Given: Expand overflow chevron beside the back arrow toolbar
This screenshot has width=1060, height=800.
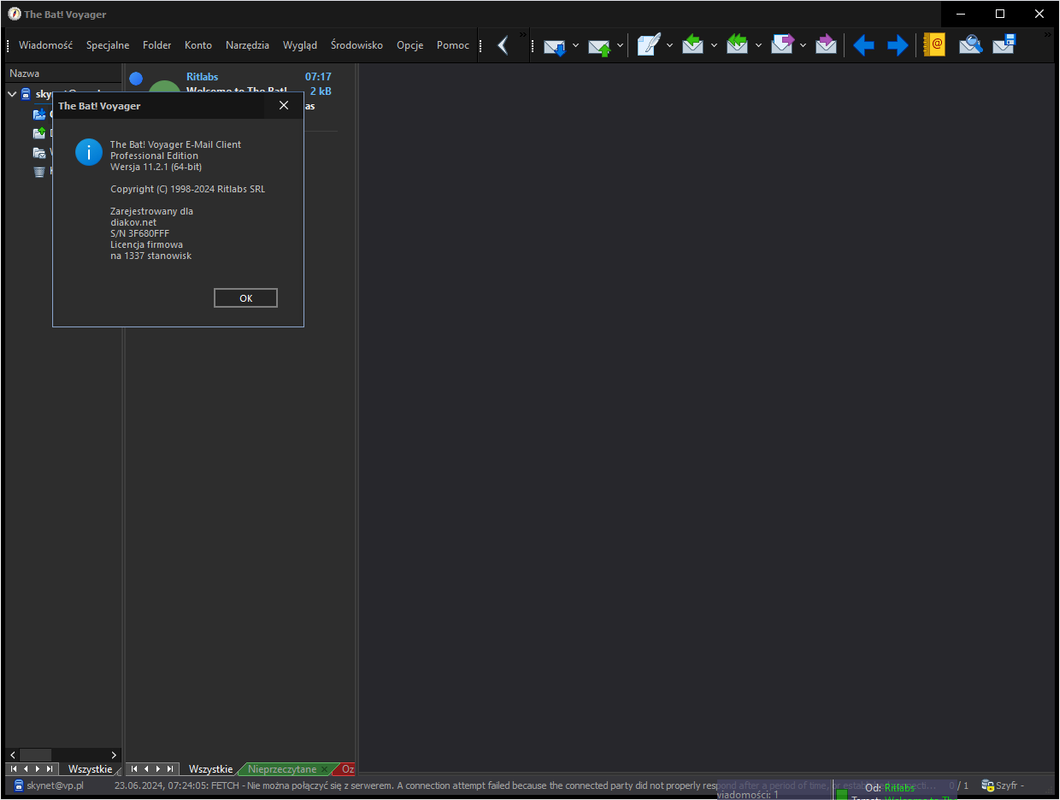Looking at the screenshot, I should 523,34.
